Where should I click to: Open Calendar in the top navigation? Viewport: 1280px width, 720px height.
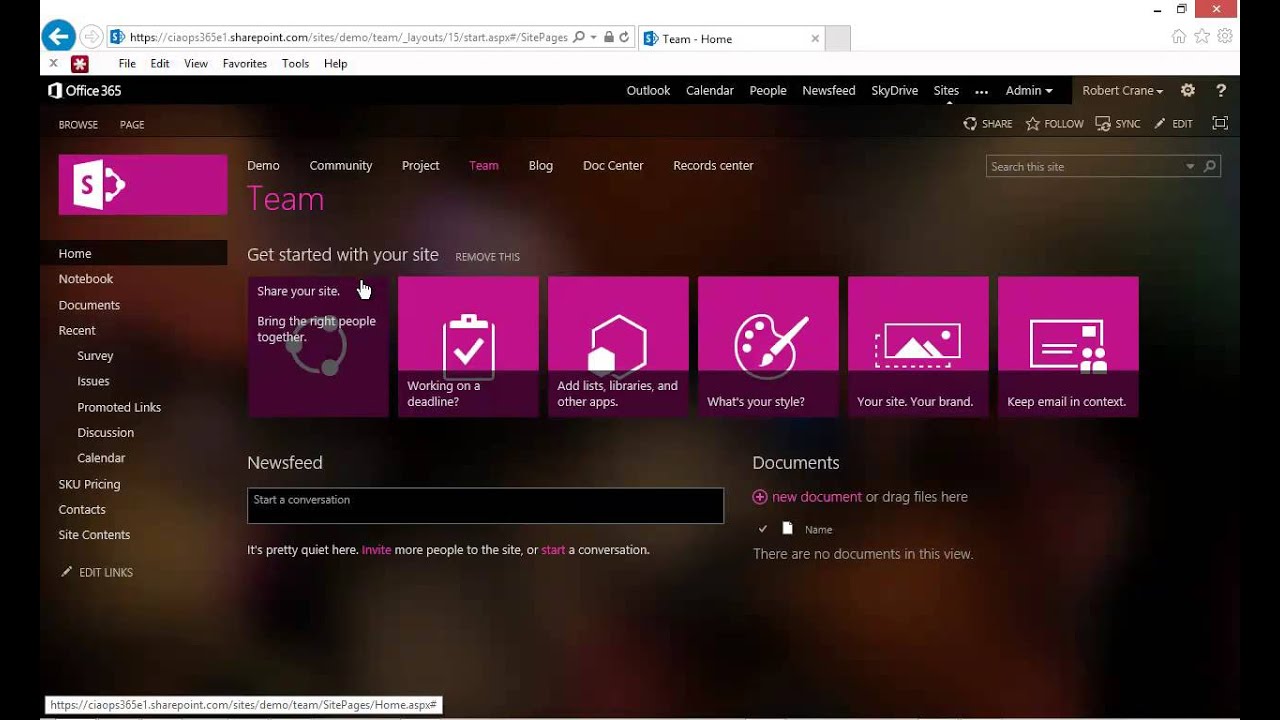click(x=710, y=90)
